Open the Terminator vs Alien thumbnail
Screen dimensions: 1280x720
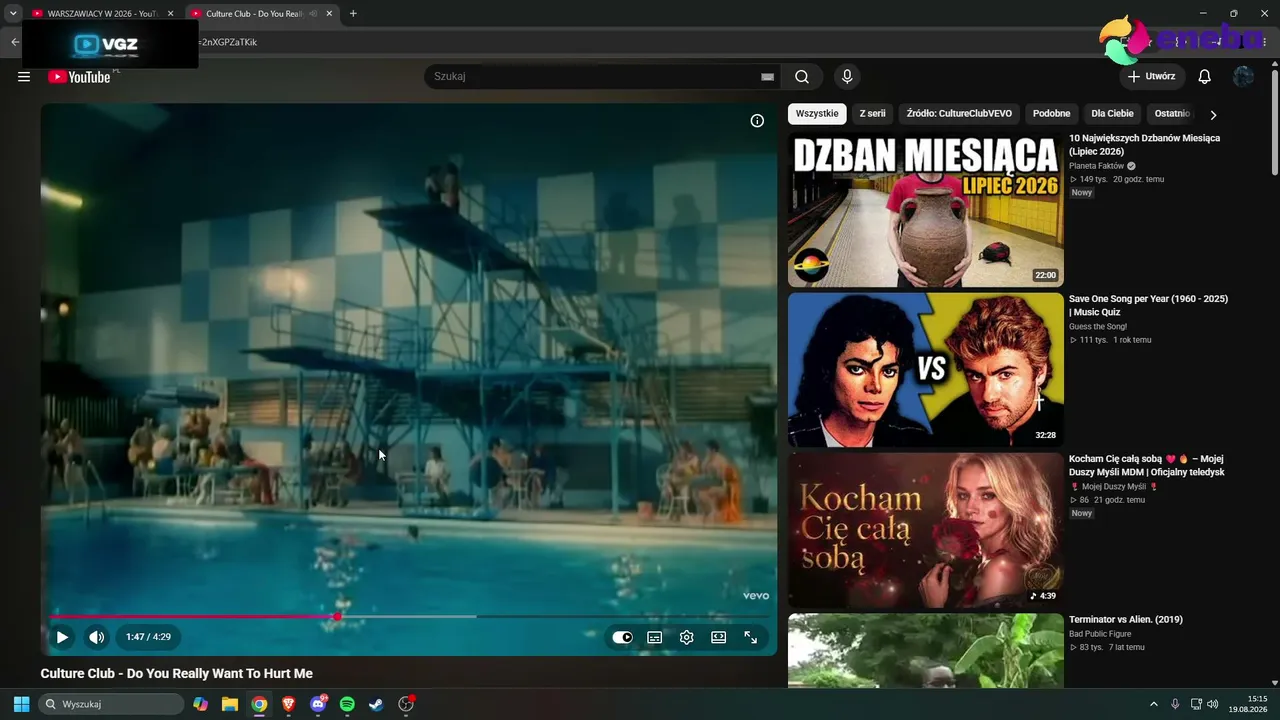[x=926, y=651]
